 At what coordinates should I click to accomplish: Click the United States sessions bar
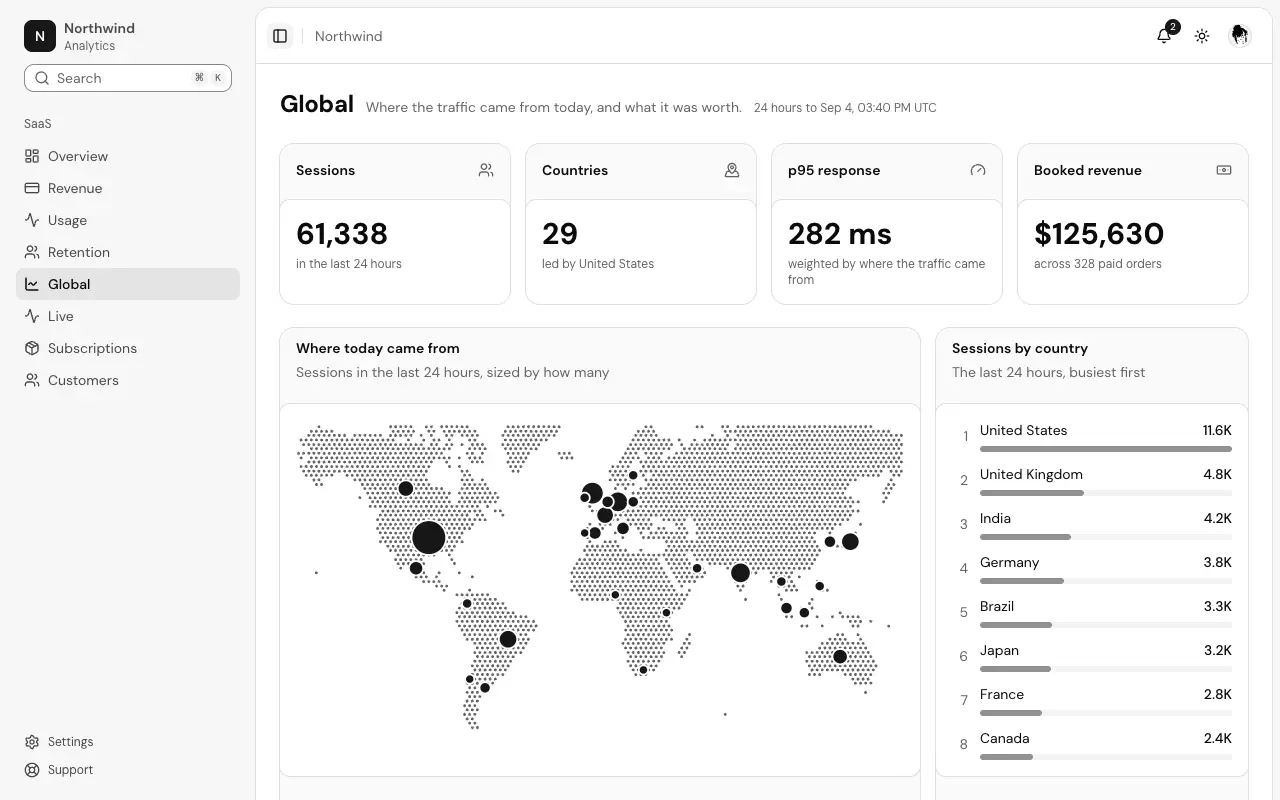coord(1106,449)
